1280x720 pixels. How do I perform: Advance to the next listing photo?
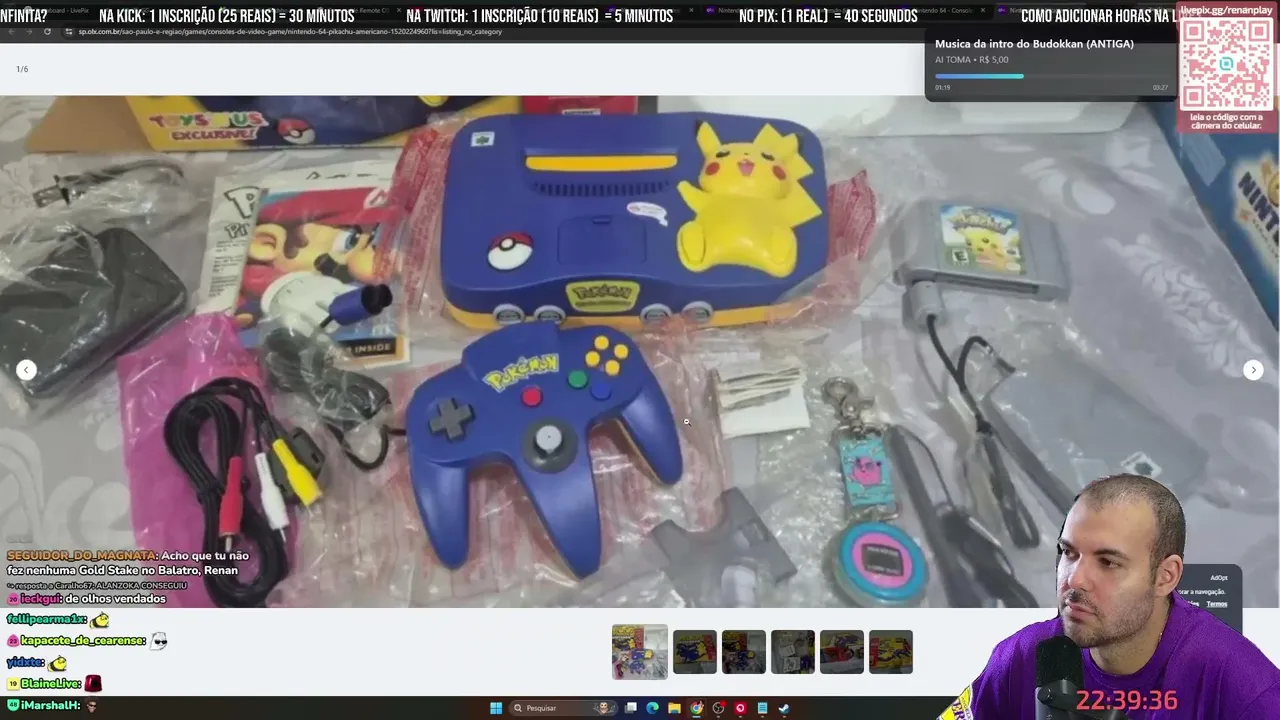tap(1253, 370)
